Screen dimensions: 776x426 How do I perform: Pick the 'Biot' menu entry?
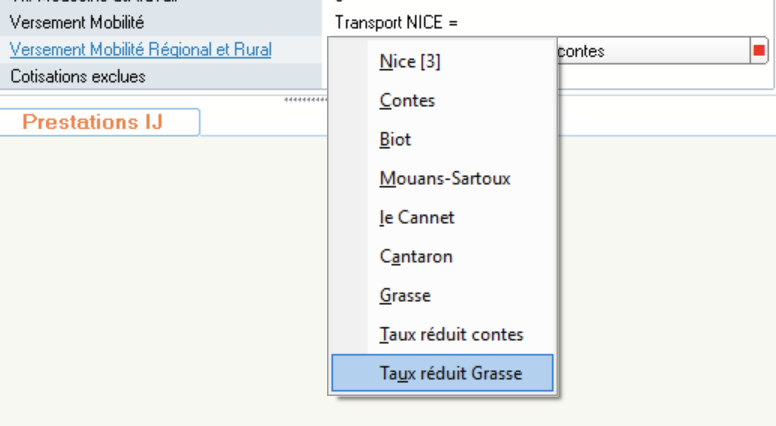click(x=395, y=140)
